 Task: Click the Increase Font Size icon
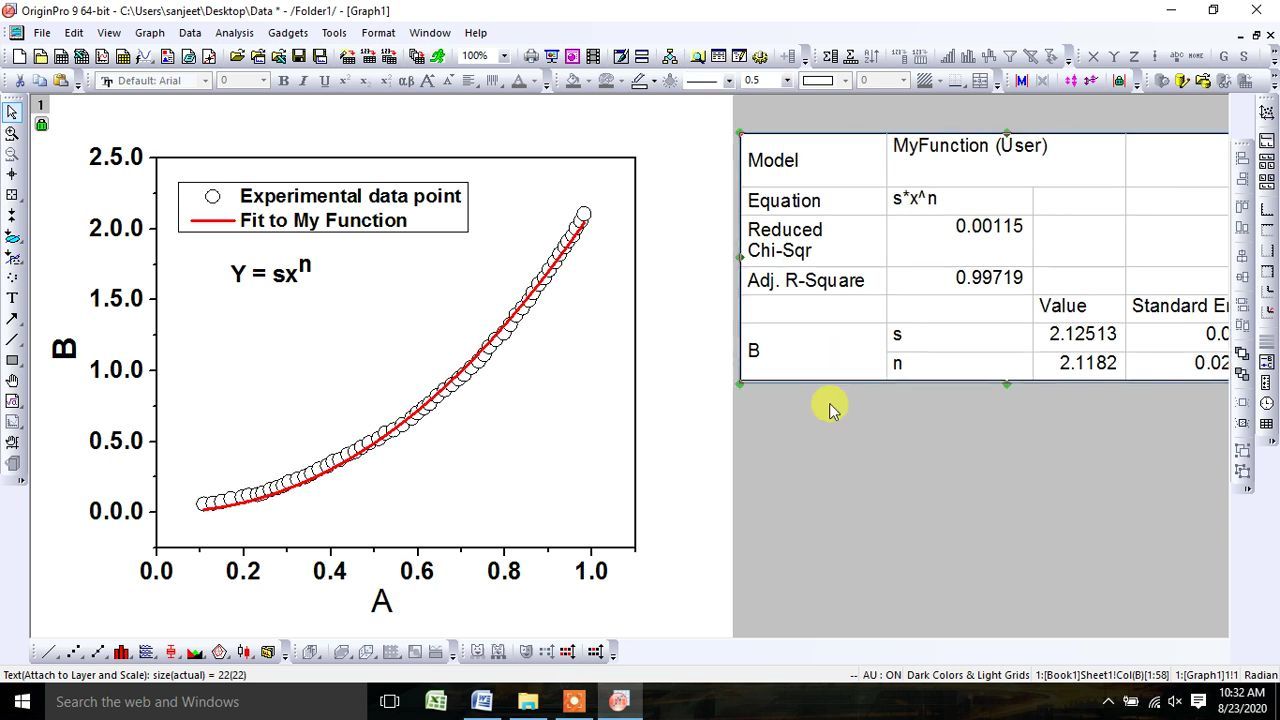pos(427,80)
